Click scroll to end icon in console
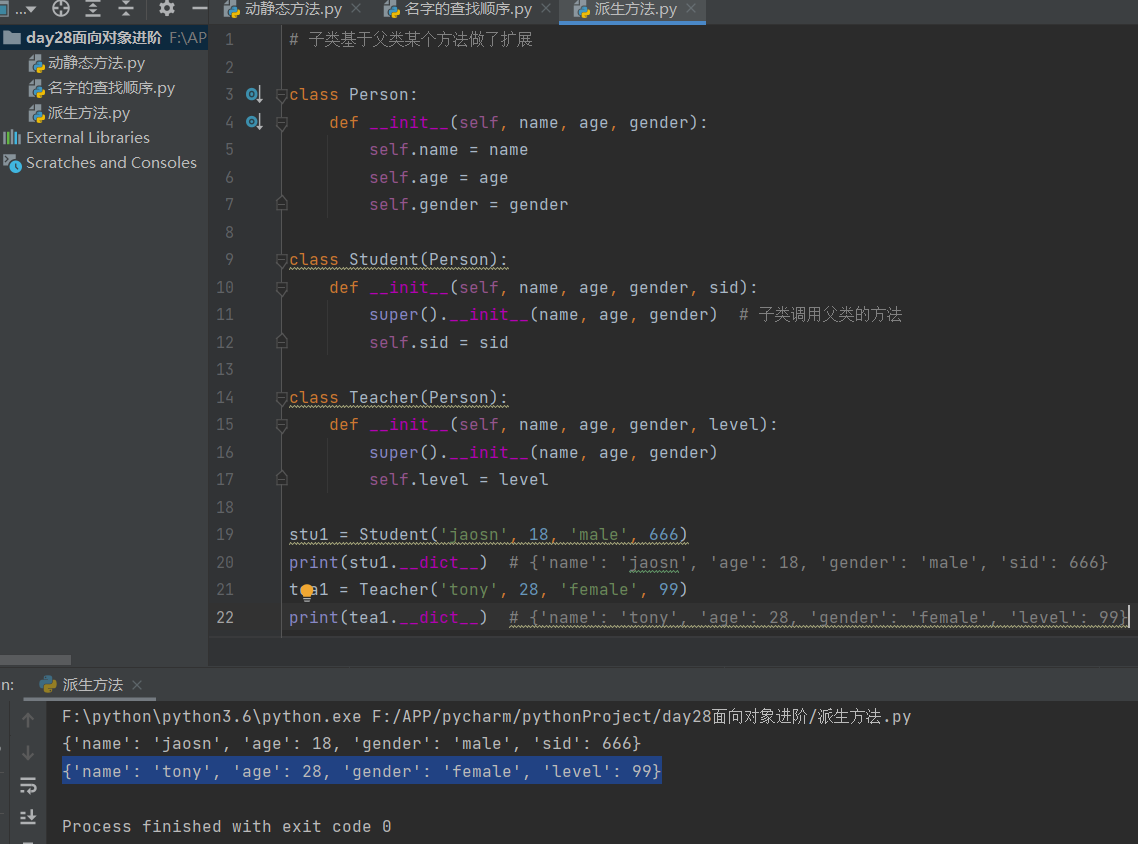 pos(28,818)
